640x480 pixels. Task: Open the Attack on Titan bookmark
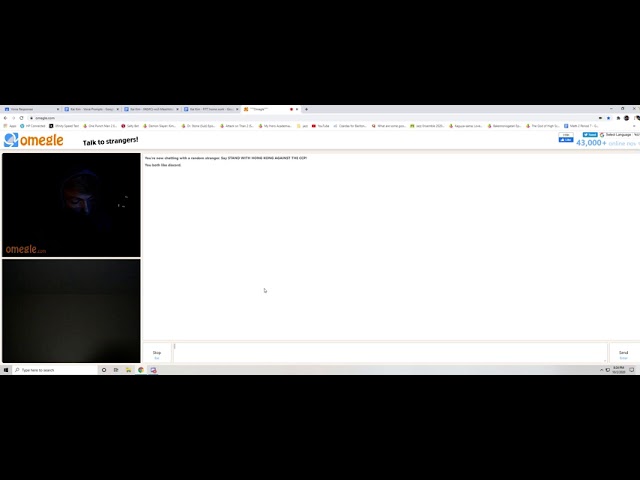[x=237, y=126]
